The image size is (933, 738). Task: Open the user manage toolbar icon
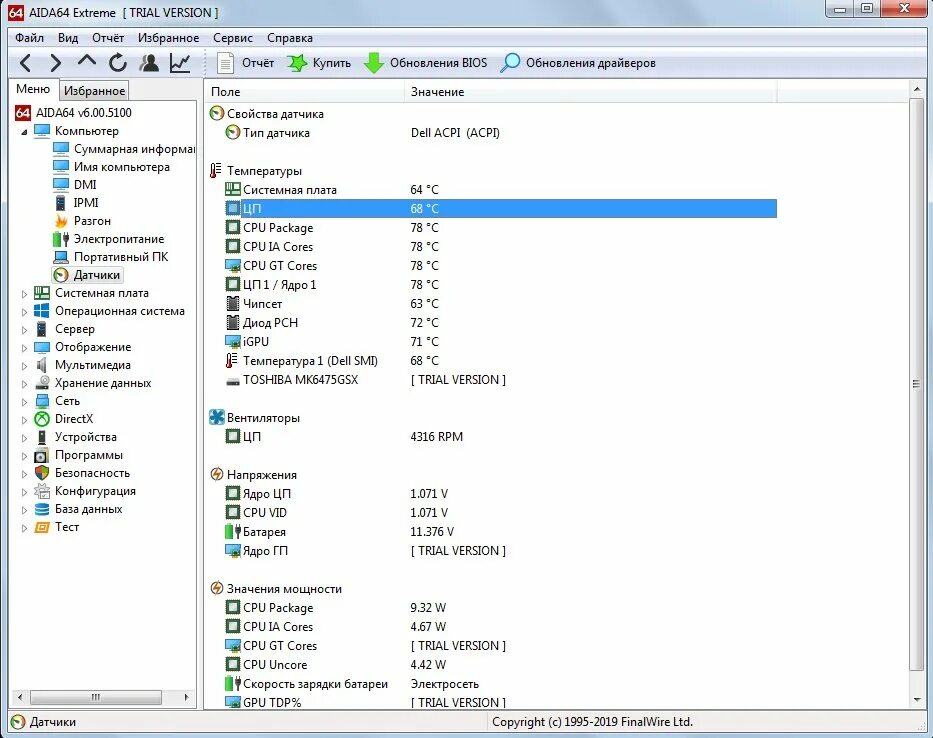[149, 63]
